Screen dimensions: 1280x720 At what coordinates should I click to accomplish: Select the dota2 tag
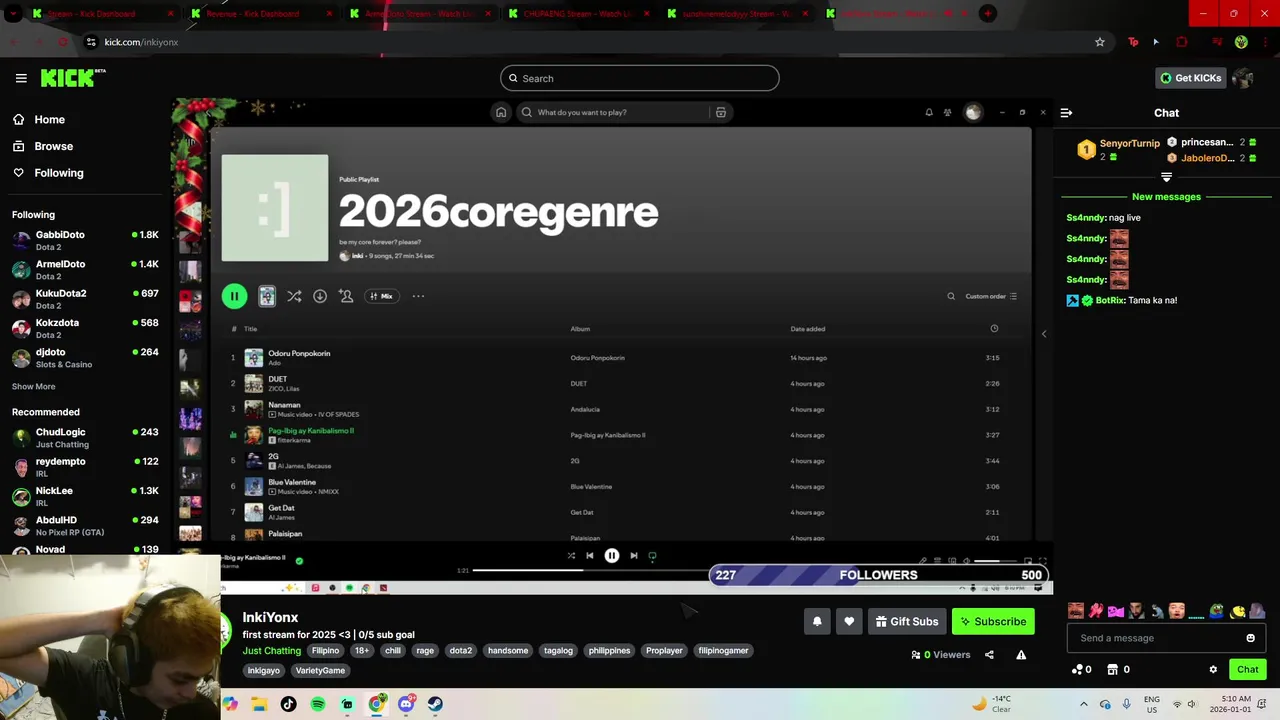point(460,651)
